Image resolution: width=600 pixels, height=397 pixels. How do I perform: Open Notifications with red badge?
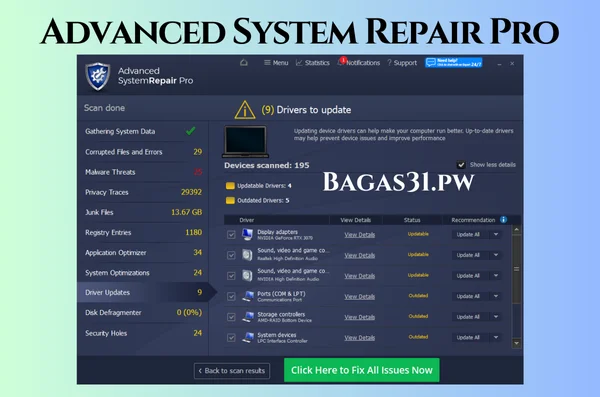coord(359,62)
